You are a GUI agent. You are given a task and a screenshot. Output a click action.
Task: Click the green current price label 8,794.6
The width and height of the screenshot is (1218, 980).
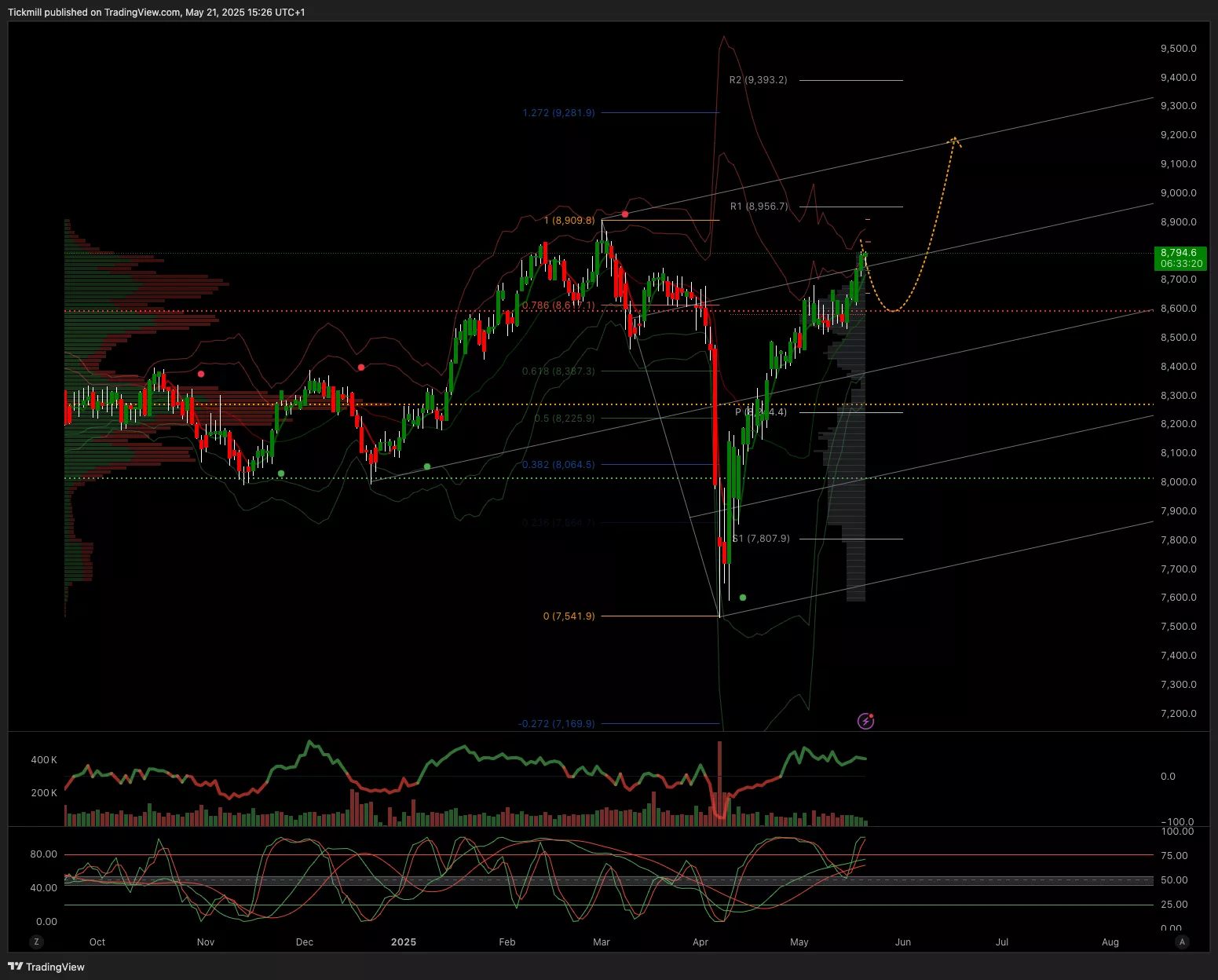click(x=1180, y=258)
